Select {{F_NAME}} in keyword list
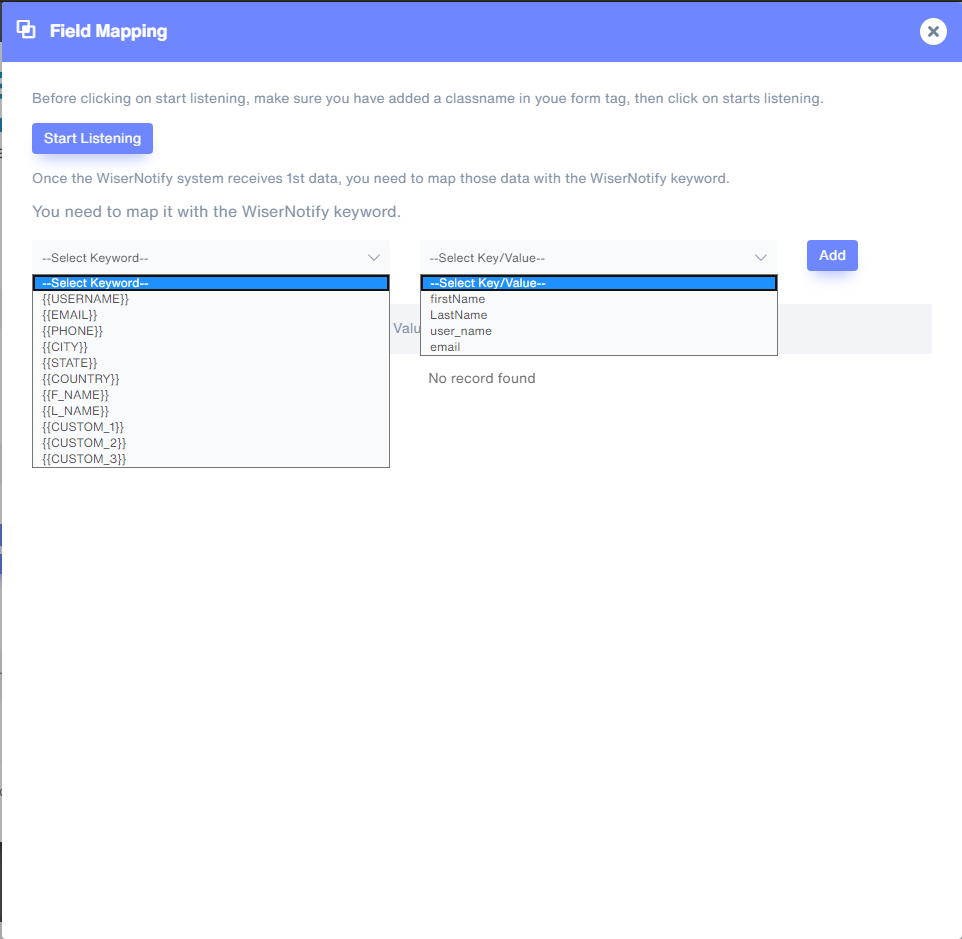The height and width of the screenshot is (939, 962). click(x=75, y=395)
